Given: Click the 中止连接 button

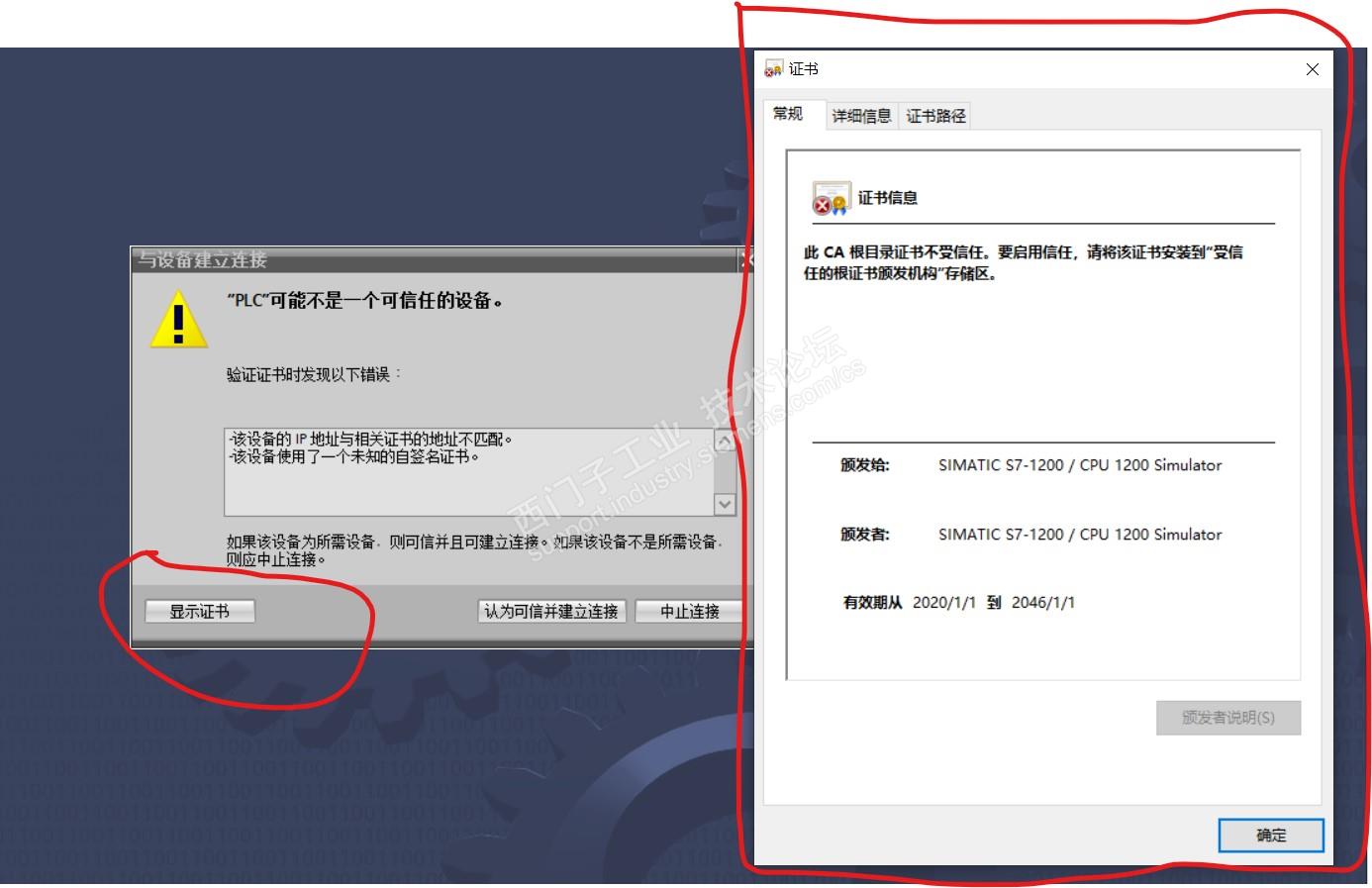Looking at the screenshot, I should tap(690, 612).
